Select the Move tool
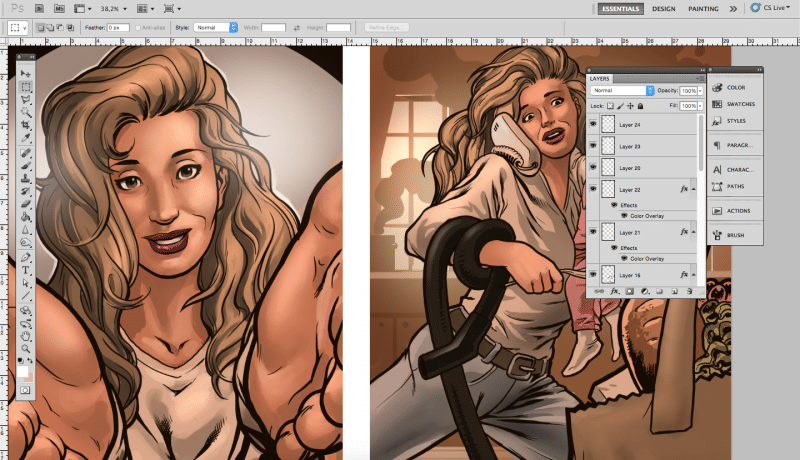The width and height of the screenshot is (800, 460). point(26,75)
